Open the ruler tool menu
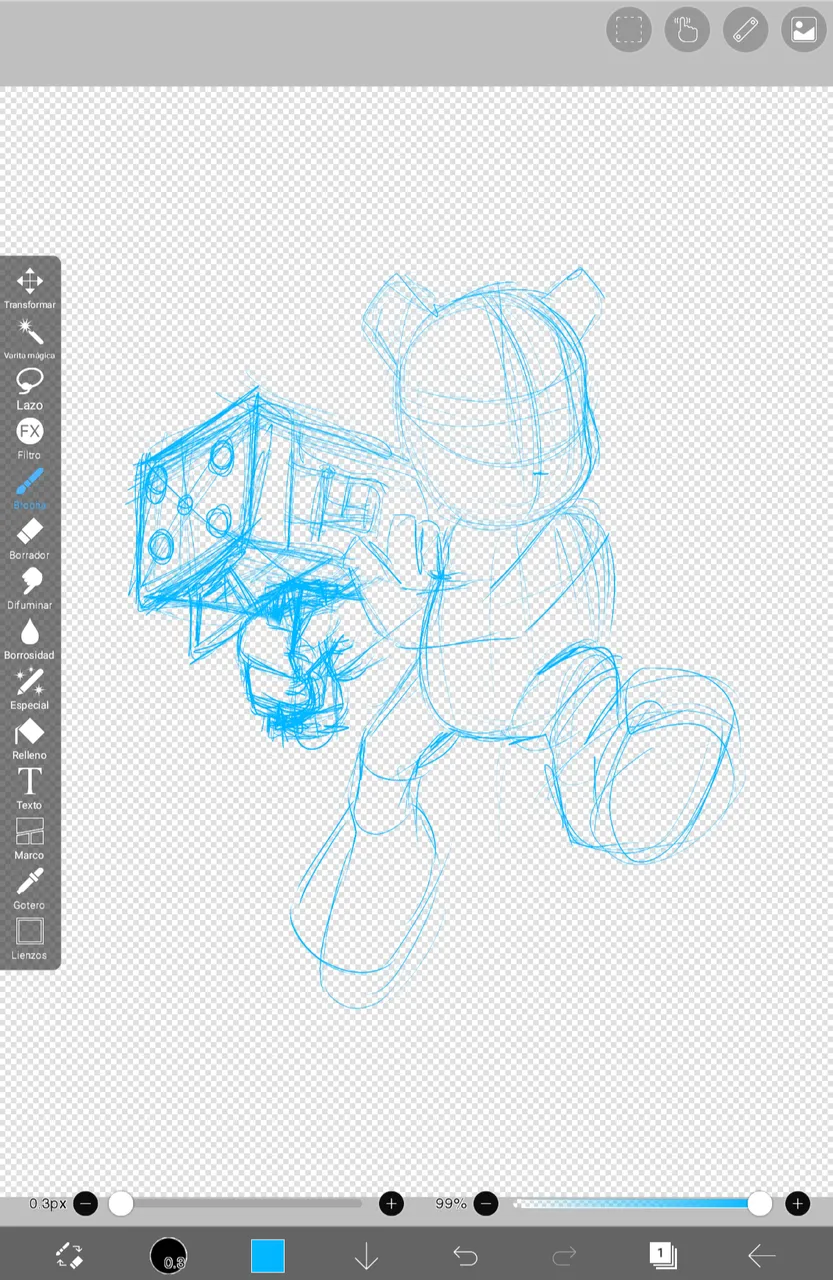Screen dimensions: 833x1280 (x=745, y=30)
